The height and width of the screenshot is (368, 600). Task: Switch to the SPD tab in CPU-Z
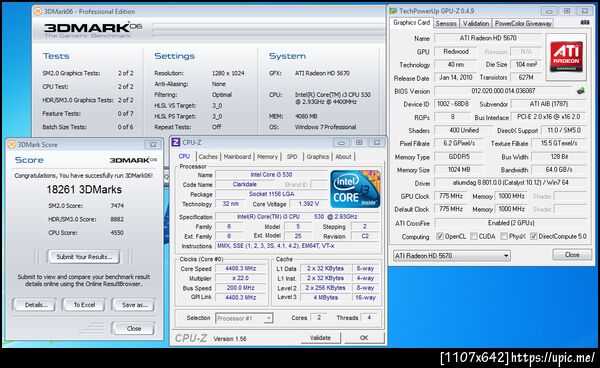(x=292, y=156)
